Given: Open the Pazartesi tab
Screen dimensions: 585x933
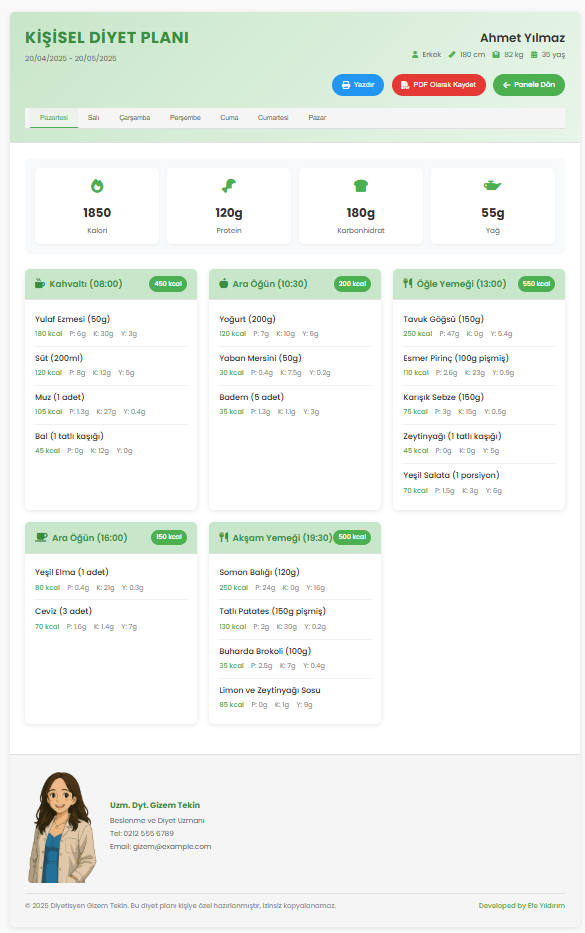Looking at the screenshot, I should point(54,118).
